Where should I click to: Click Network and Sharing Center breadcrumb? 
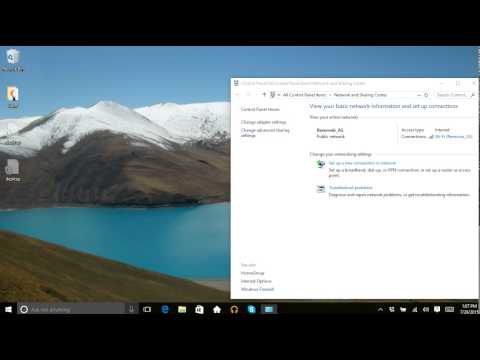point(360,95)
